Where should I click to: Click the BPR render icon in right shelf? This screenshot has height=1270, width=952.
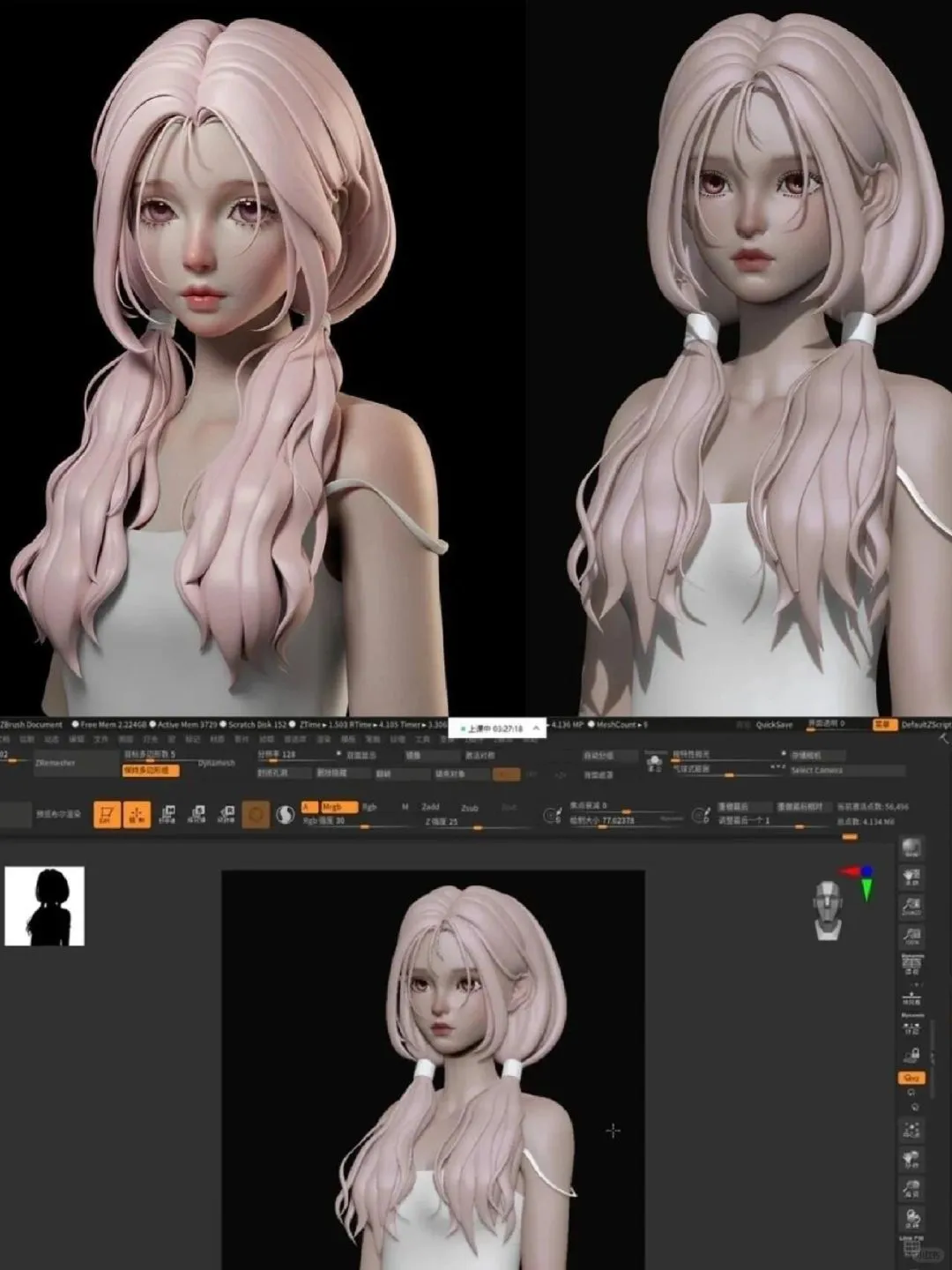coord(911,848)
